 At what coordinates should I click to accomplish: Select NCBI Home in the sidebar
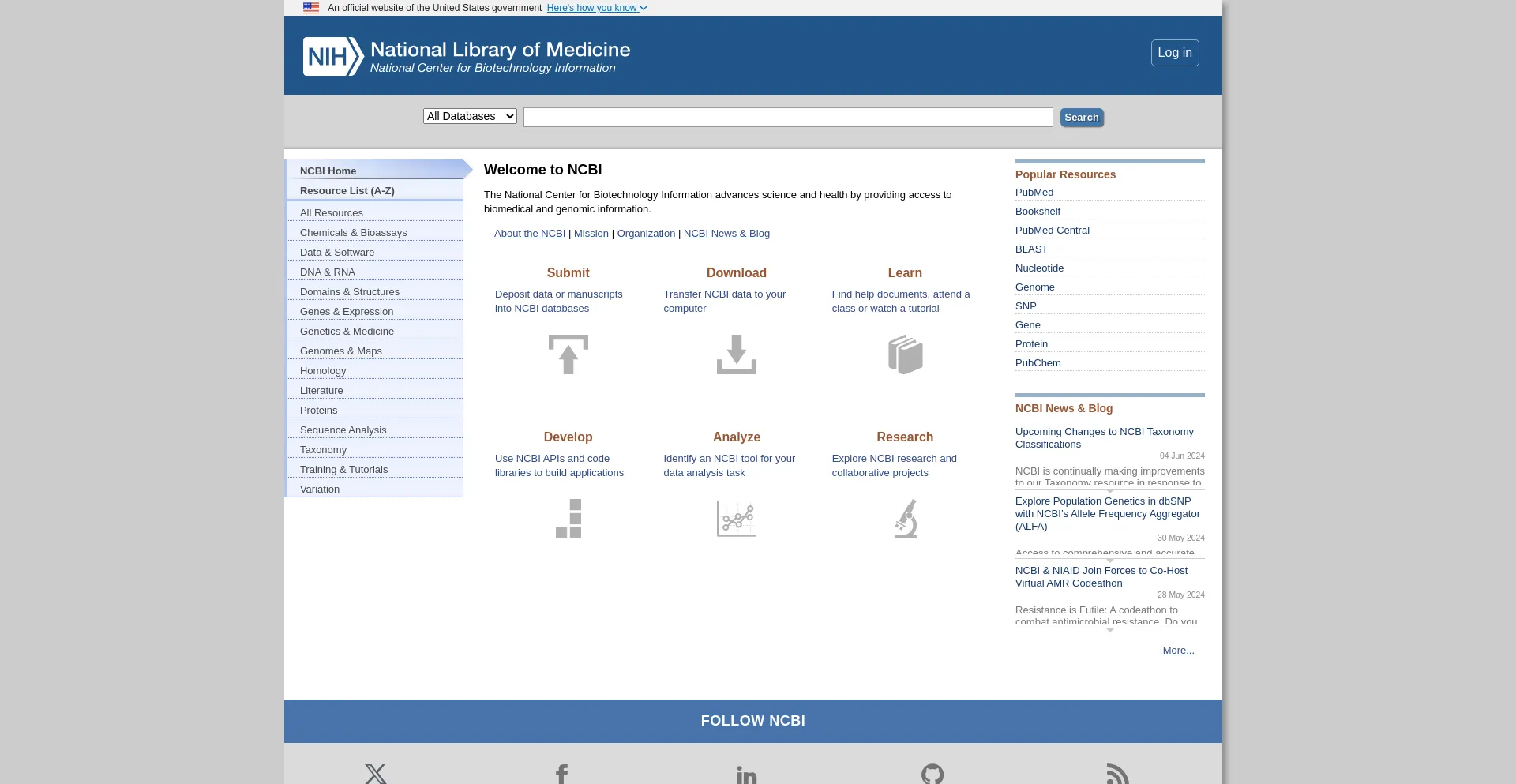(376, 170)
